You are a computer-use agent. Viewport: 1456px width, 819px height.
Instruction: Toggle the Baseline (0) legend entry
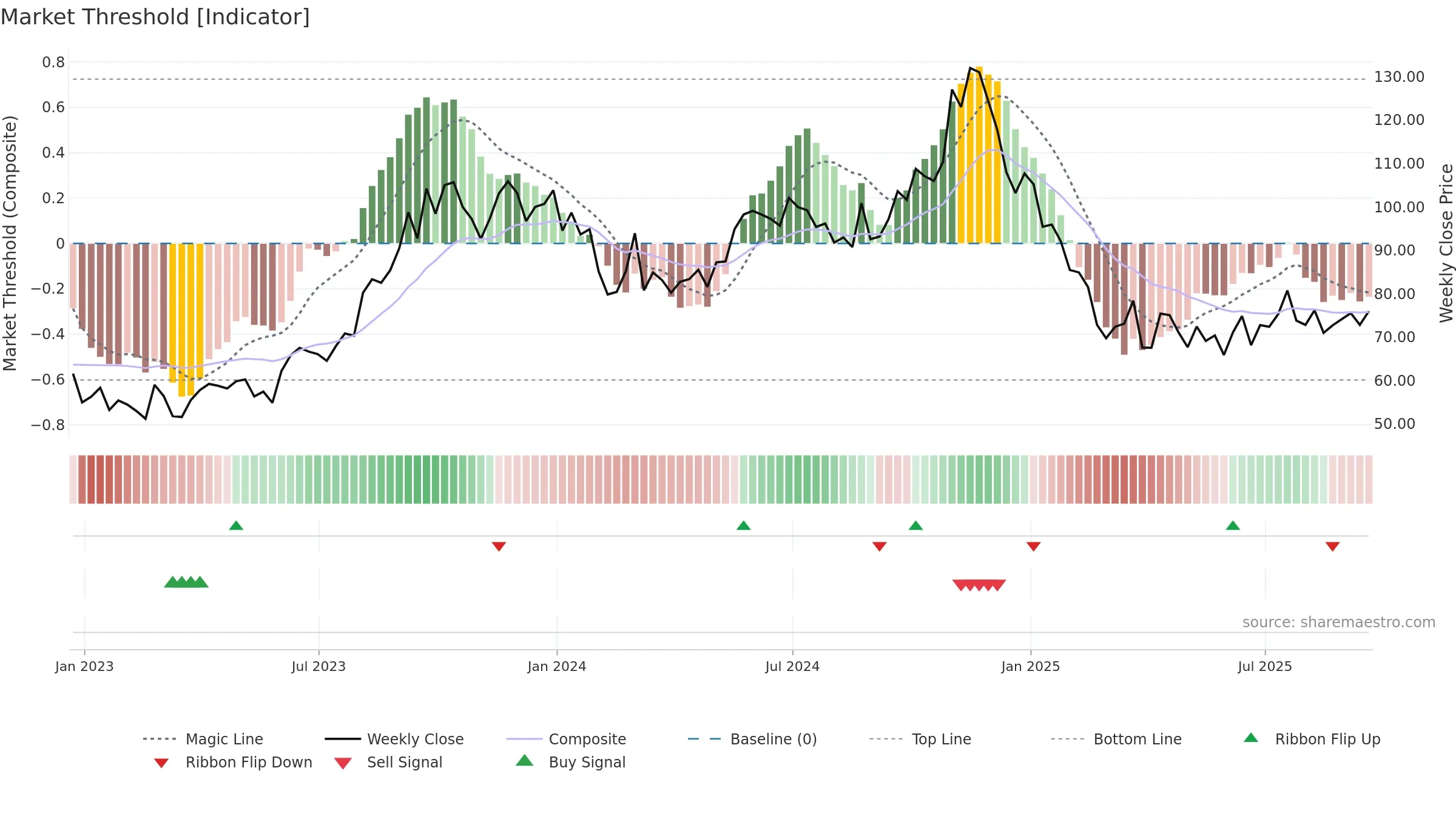point(752,739)
